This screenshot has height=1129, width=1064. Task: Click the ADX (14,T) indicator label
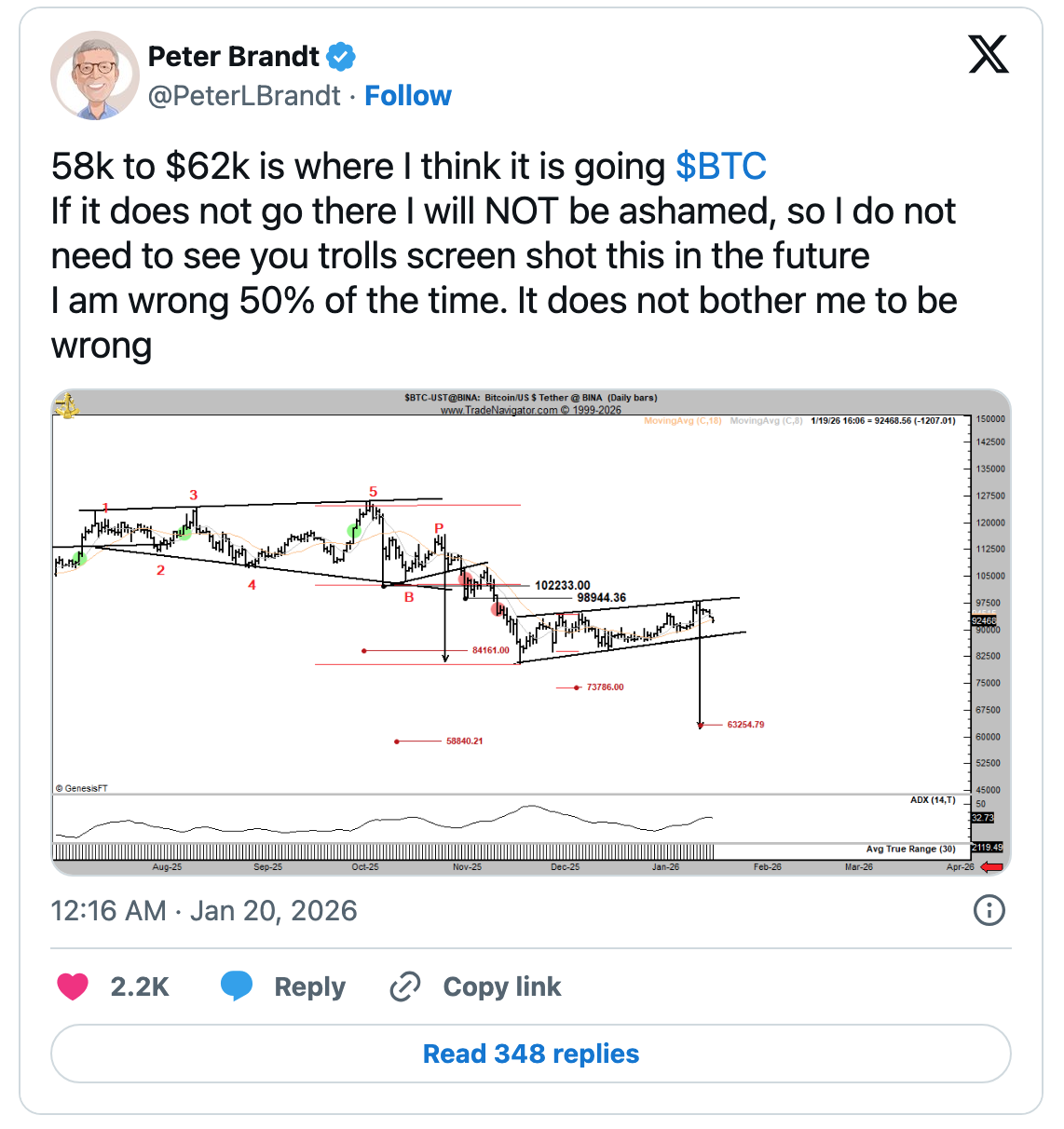click(x=932, y=800)
